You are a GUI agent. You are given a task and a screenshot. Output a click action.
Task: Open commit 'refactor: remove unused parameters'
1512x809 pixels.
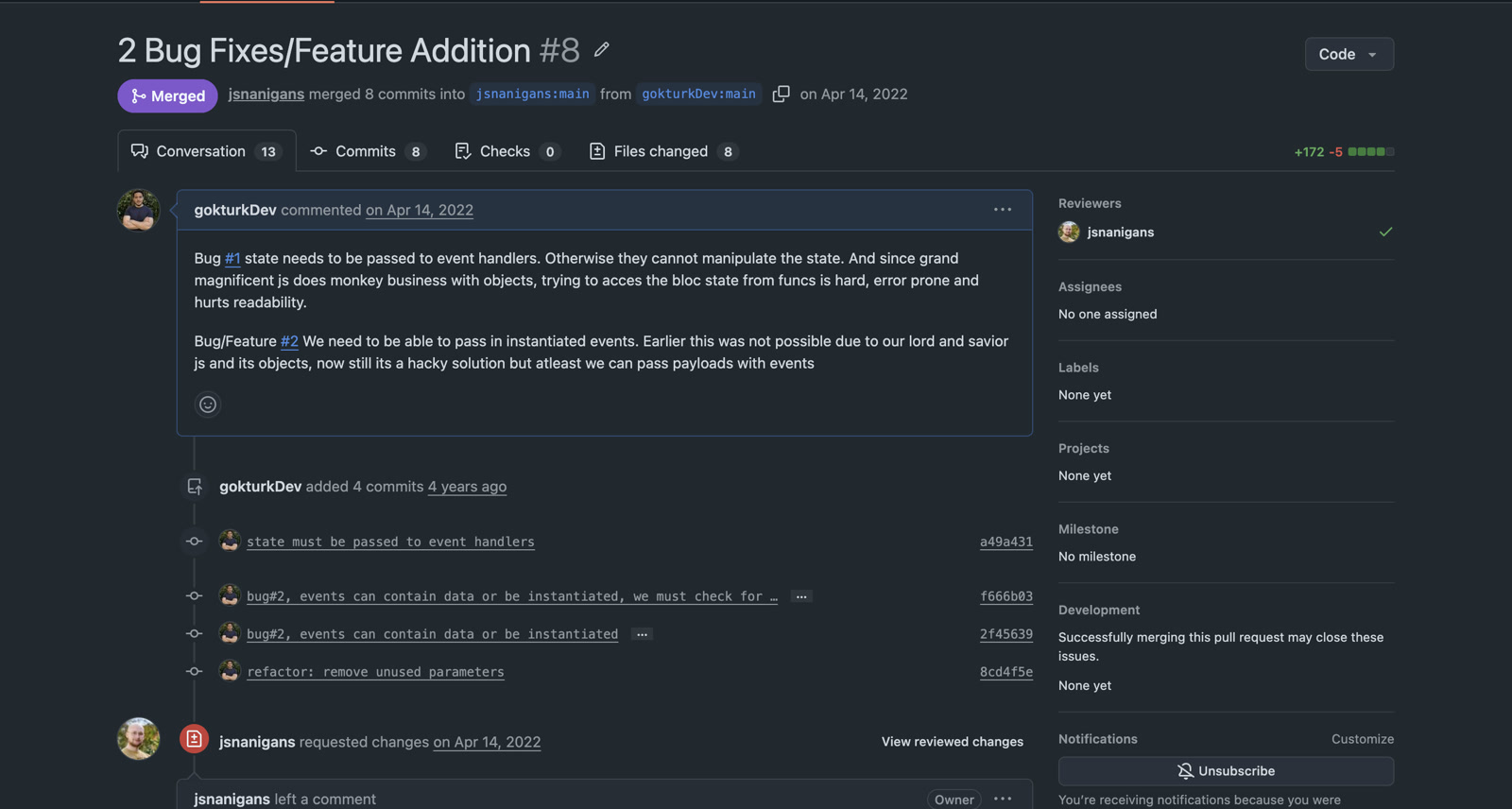coord(375,672)
